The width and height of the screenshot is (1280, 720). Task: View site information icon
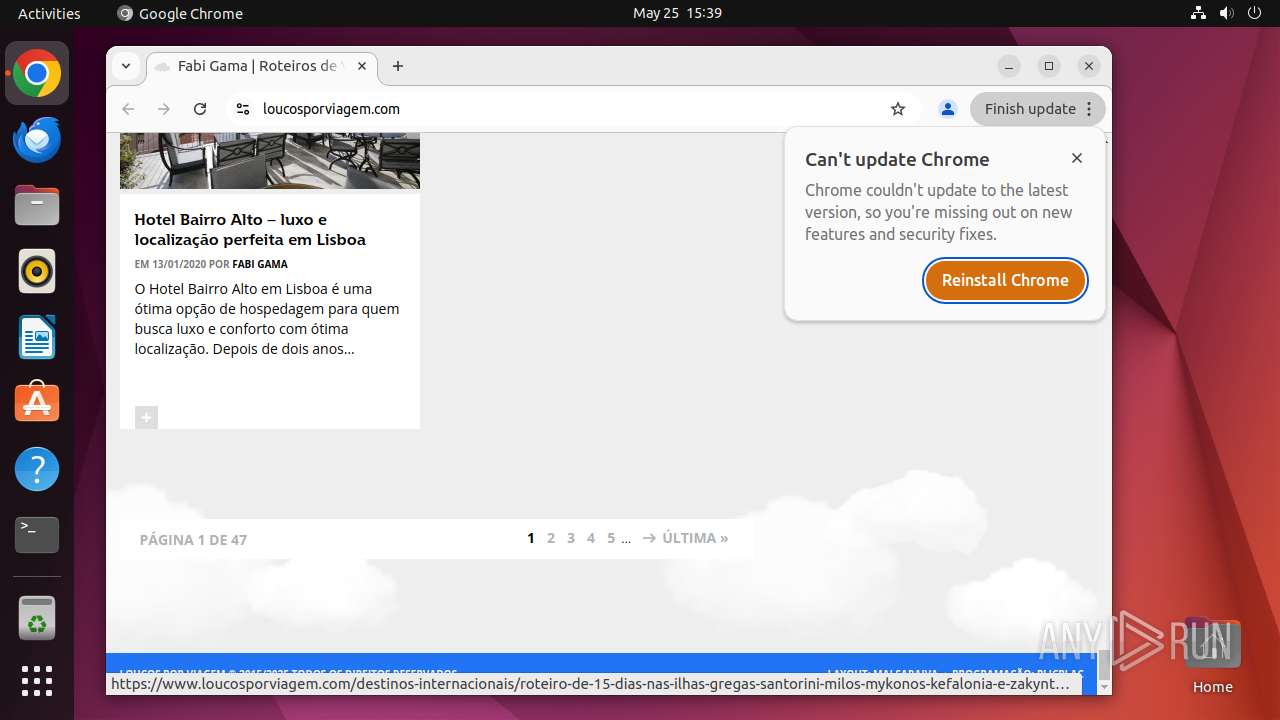[242, 109]
